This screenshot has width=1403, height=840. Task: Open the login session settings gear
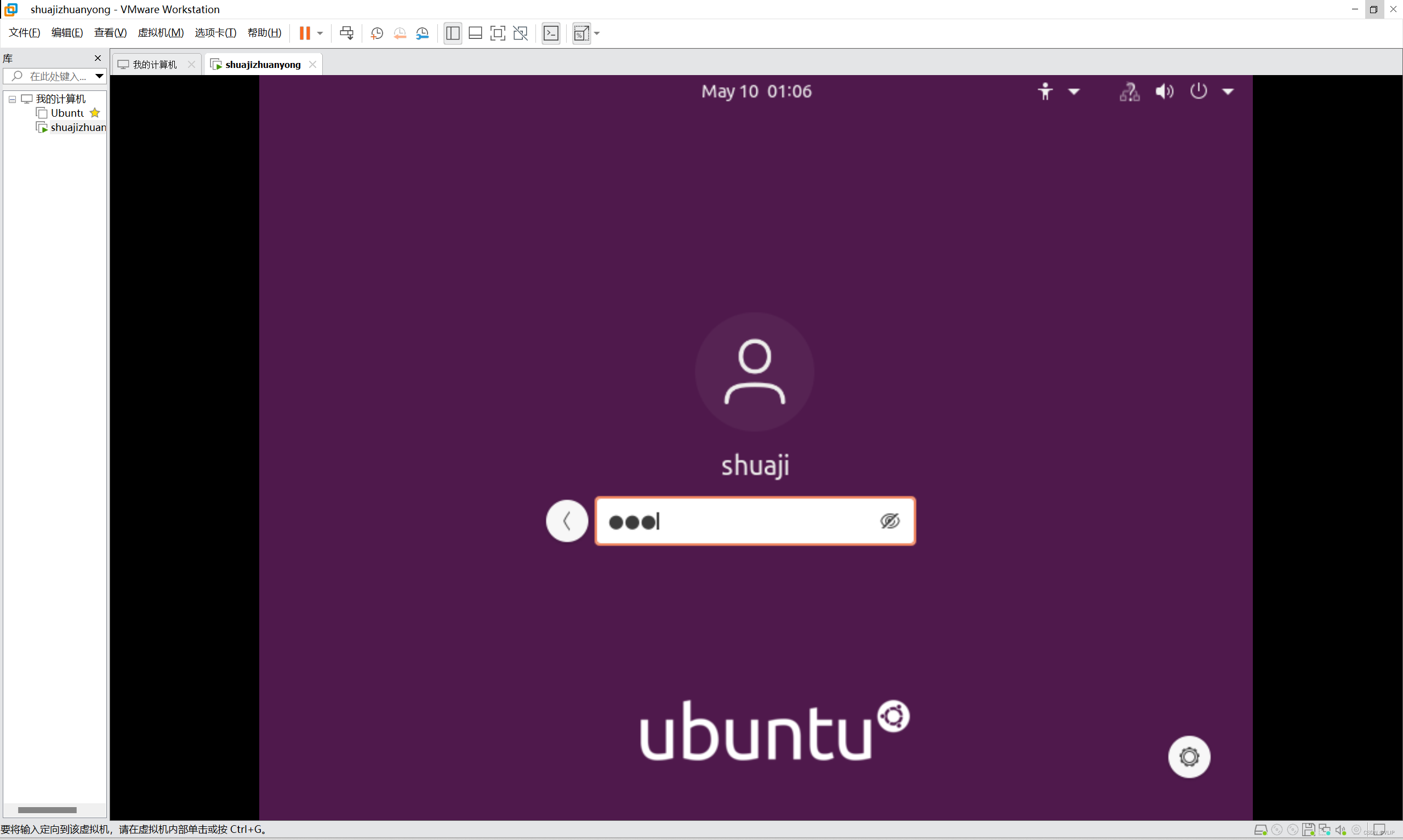point(1189,756)
